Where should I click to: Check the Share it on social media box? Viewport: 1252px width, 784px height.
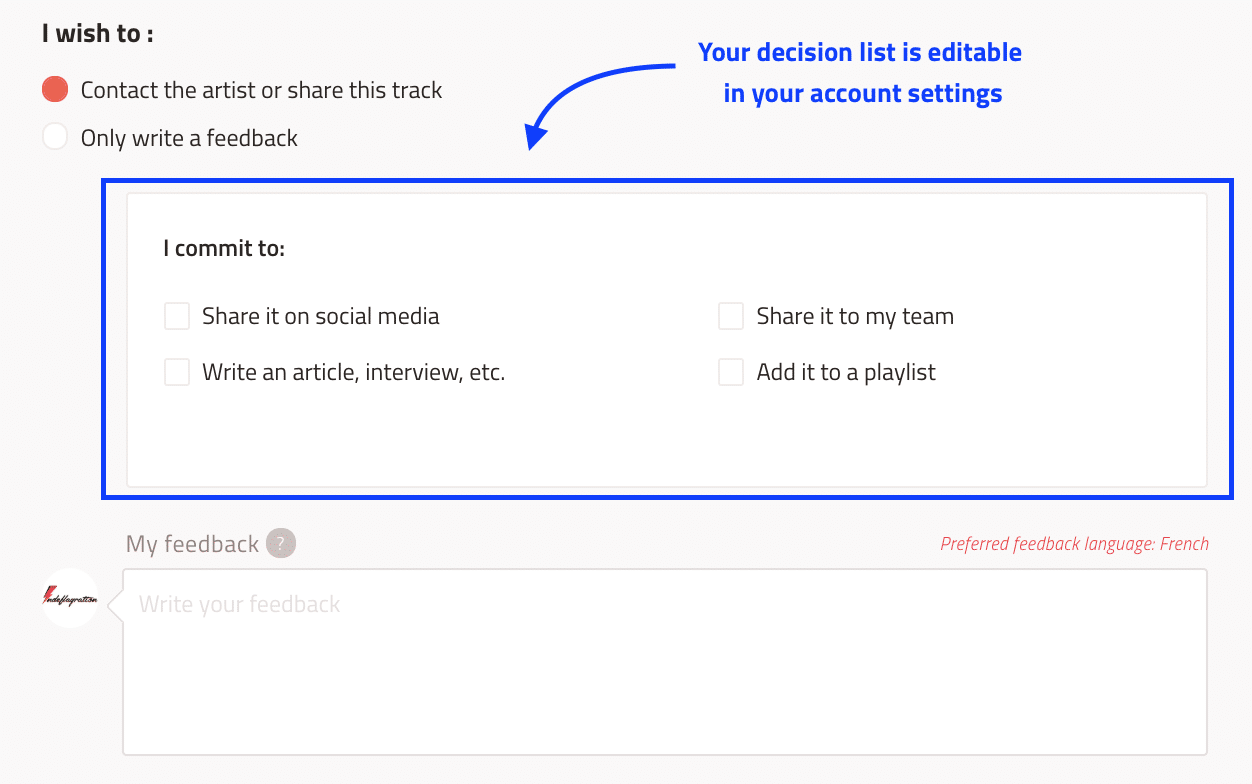(177, 316)
